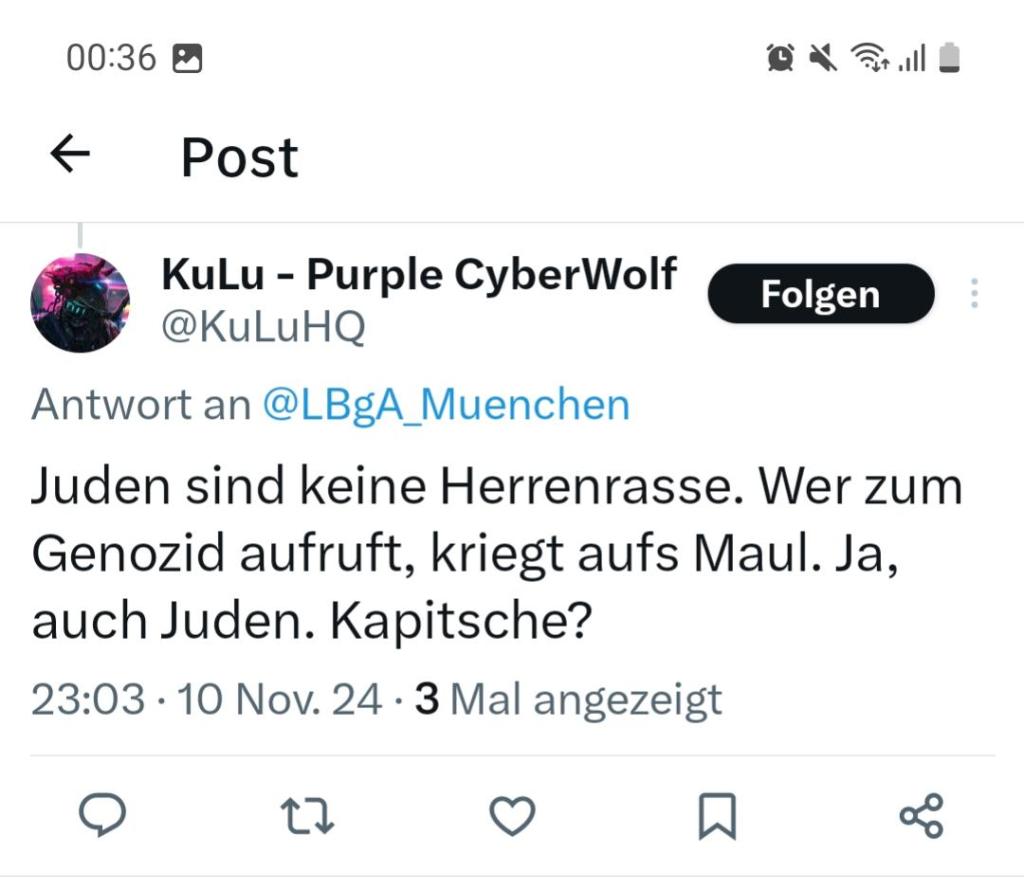Open the @LBgA_Muenchen mention link

pyautogui.click(x=446, y=405)
